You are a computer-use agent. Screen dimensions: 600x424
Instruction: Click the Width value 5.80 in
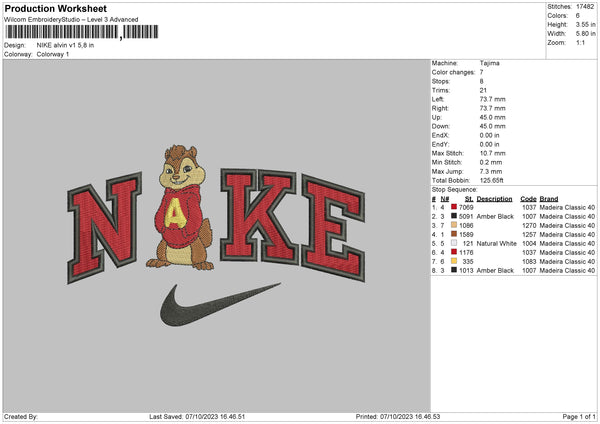tap(586, 34)
